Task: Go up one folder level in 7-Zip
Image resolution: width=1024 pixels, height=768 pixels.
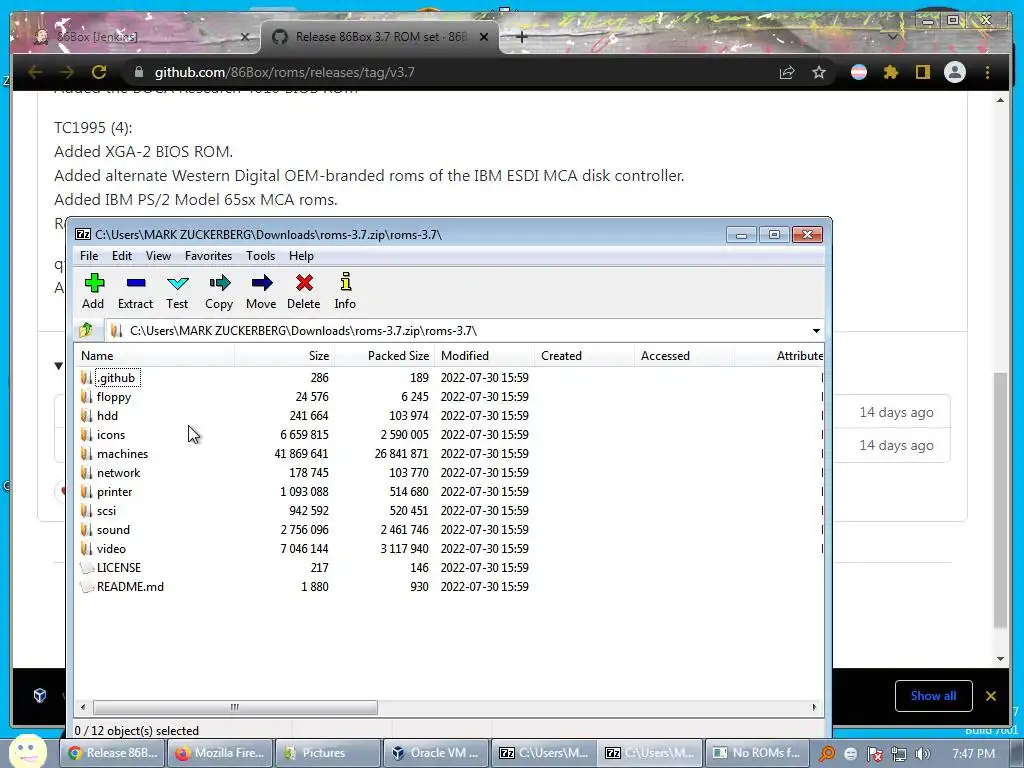Action: pyautogui.click(x=86, y=330)
